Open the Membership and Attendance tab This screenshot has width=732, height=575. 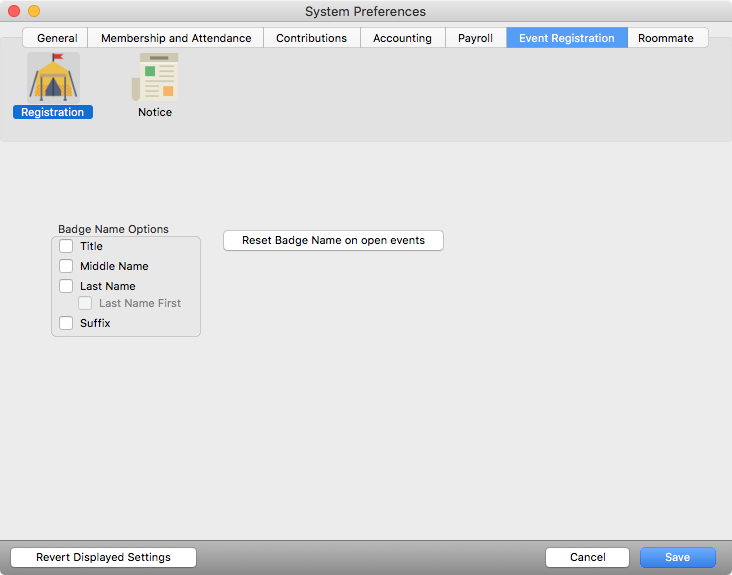[176, 38]
